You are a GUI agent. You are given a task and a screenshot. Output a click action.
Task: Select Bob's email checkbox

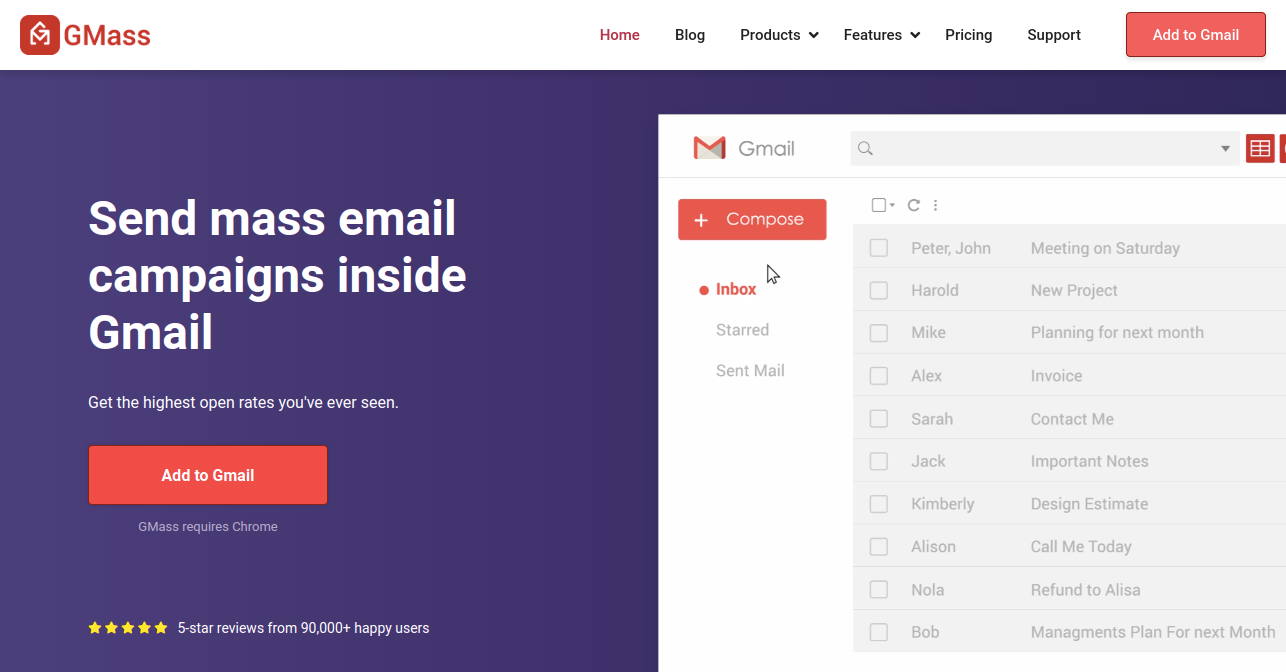click(x=879, y=632)
